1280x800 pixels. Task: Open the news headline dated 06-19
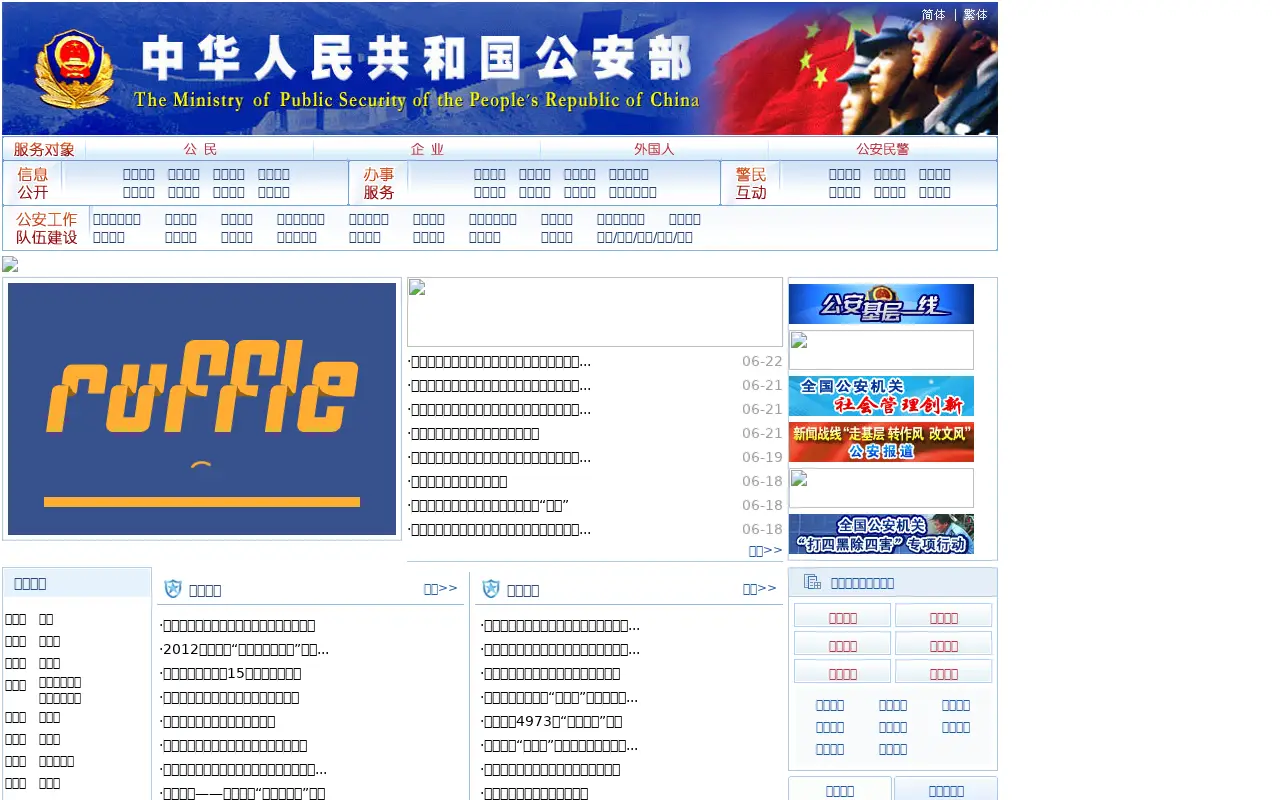(x=499, y=458)
